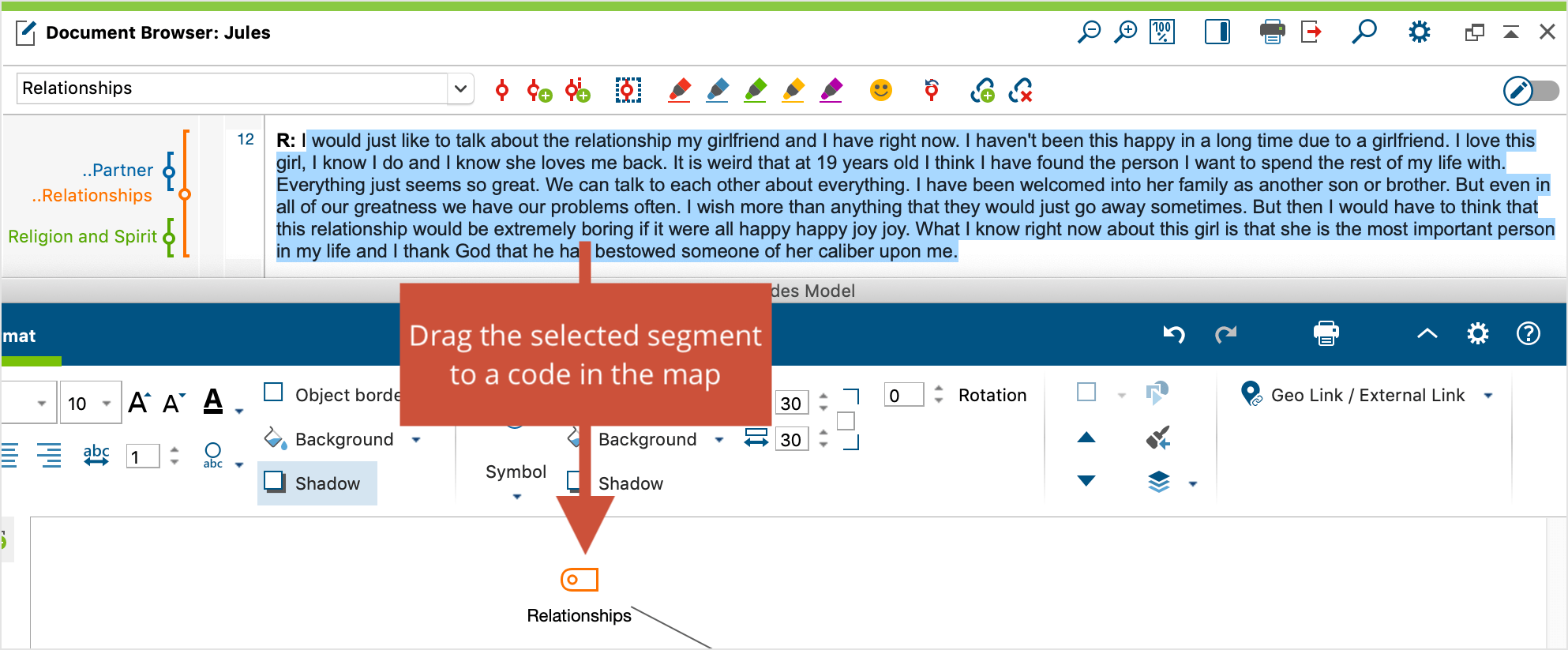Send object backward with down triangle
This screenshot has width=1568, height=650.
pos(1086,480)
